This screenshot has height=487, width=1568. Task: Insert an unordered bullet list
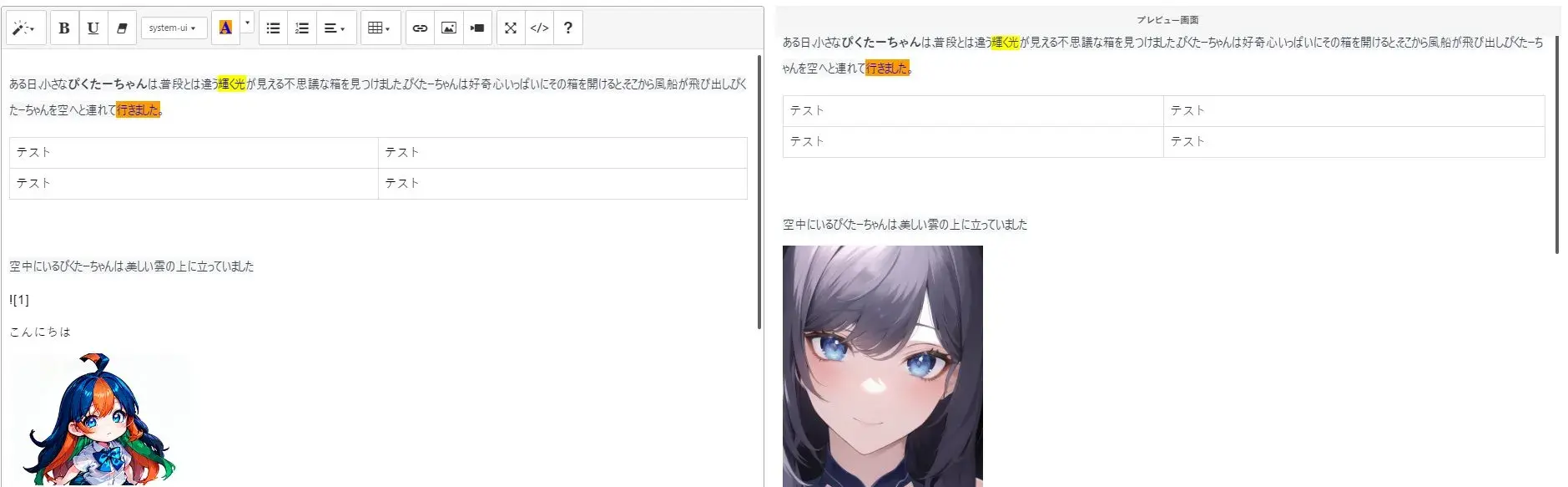coord(273,28)
